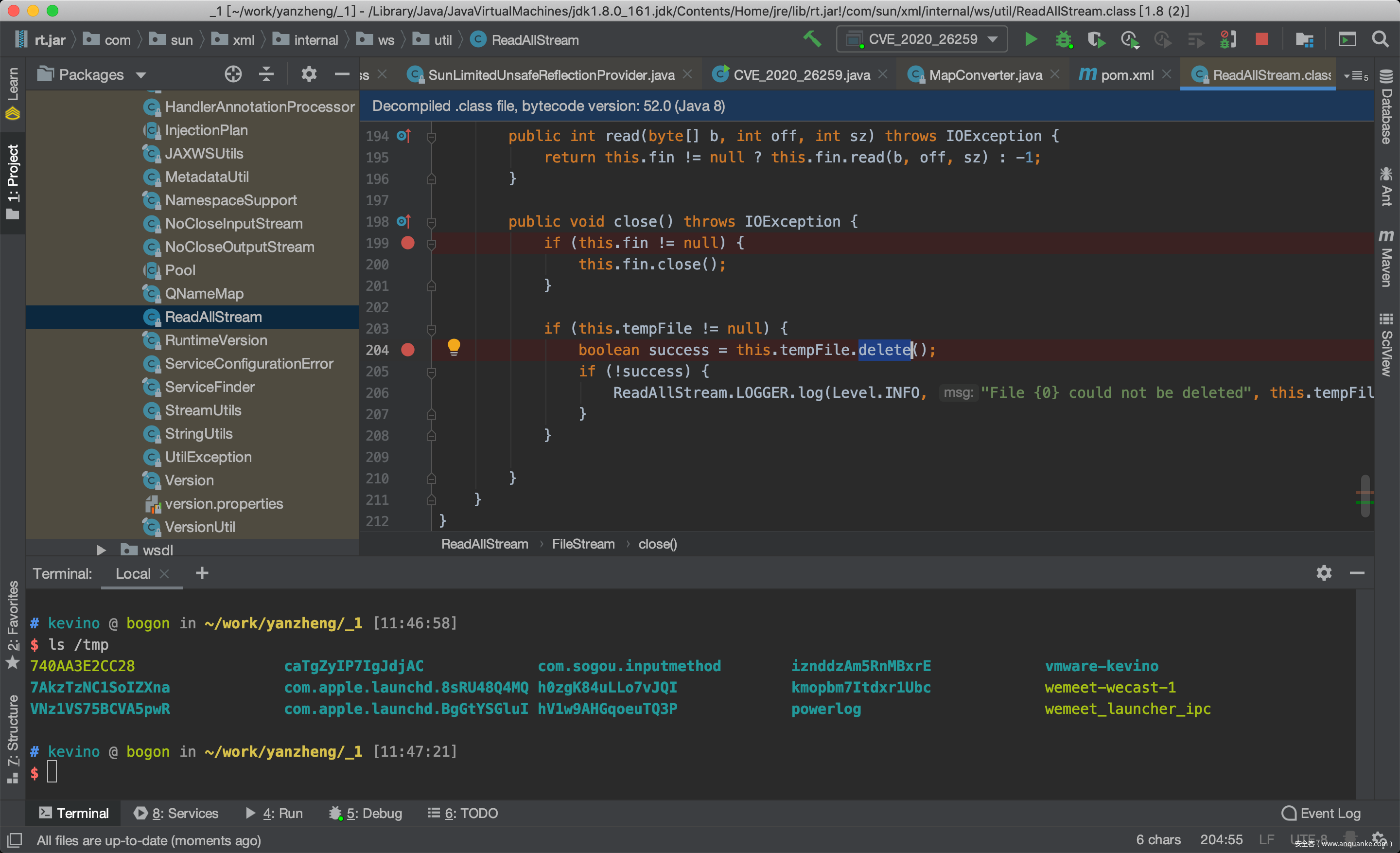Expand the wsdl folder
The height and width of the screenshot is (853, 1400).
tap(101, 550)
